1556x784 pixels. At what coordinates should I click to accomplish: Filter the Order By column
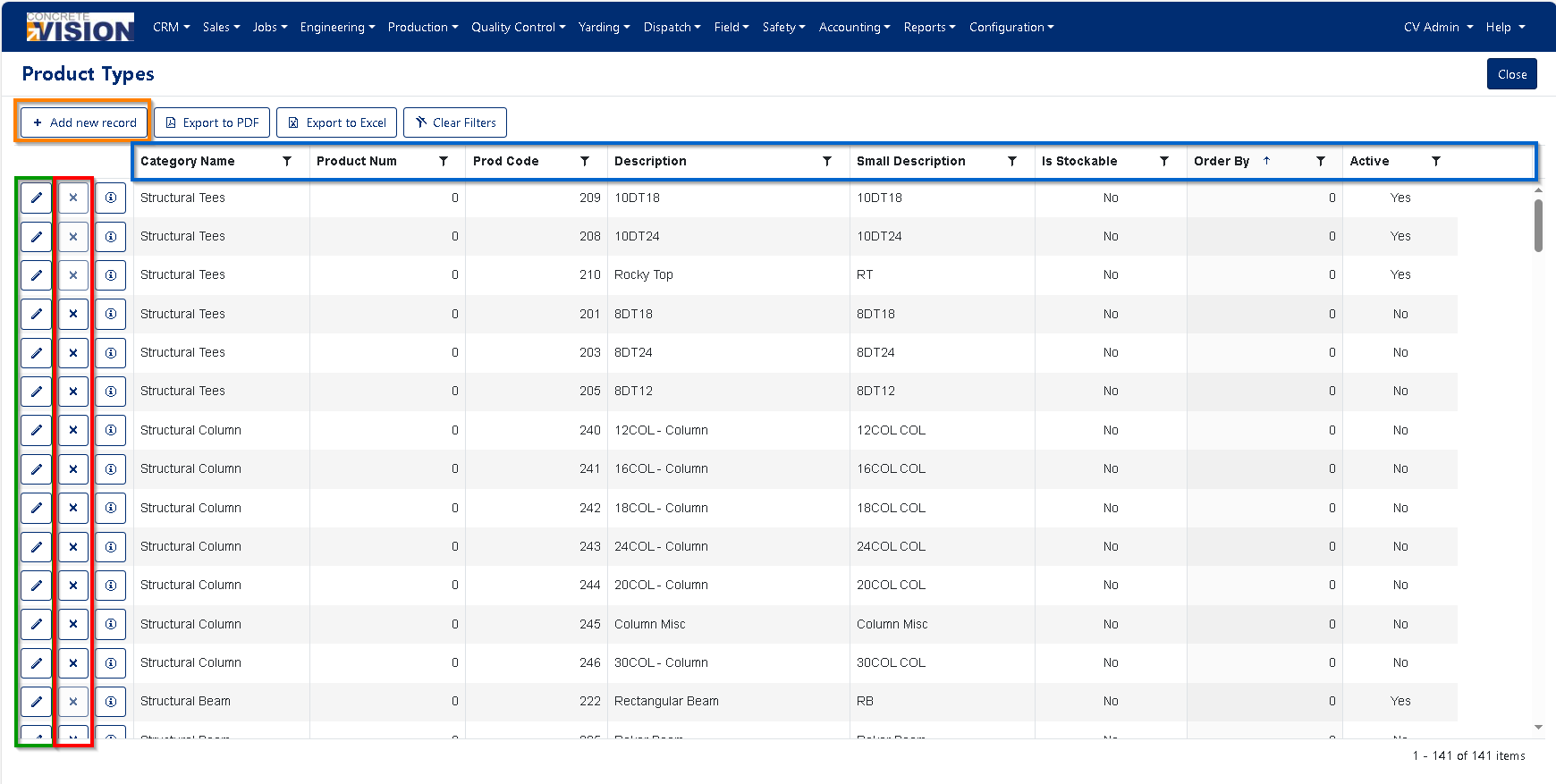1321,161
